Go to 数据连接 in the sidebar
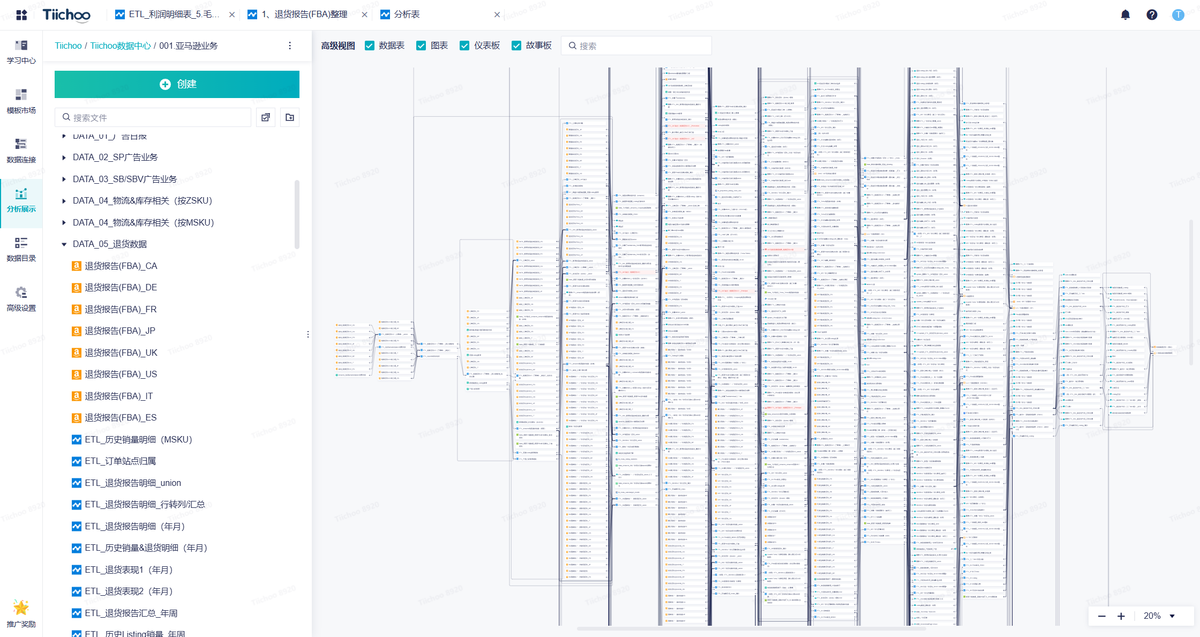 21,150
